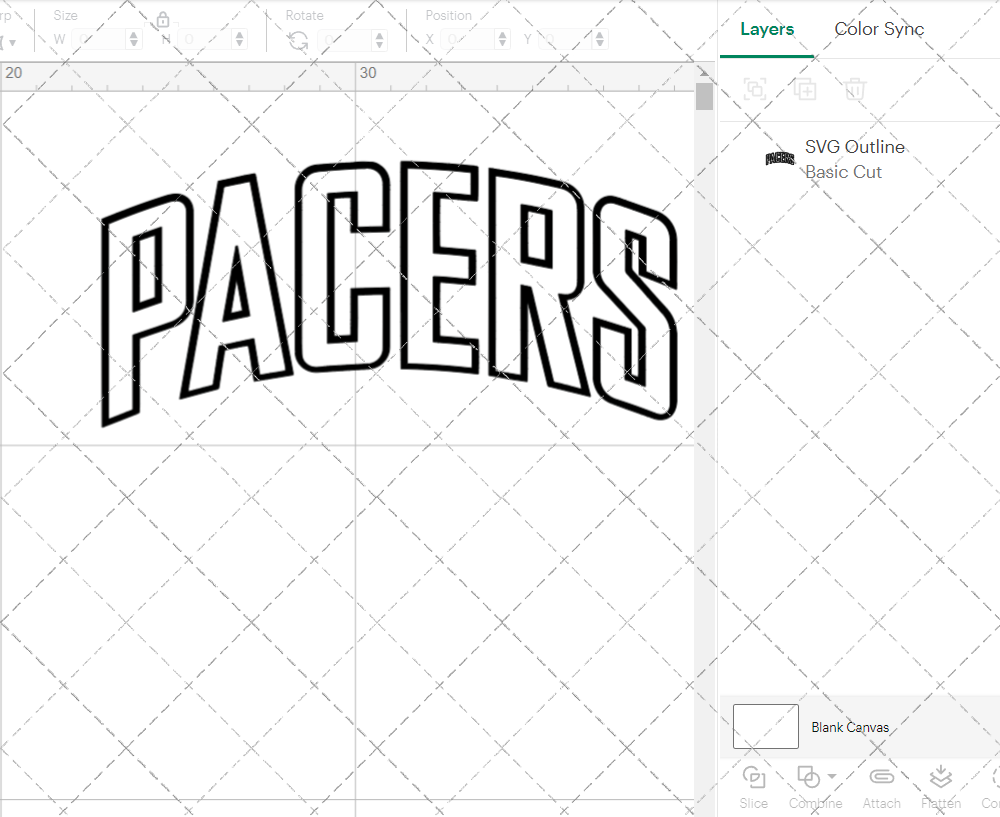Switch to the Color Sync tab

(x=879, y=29)
